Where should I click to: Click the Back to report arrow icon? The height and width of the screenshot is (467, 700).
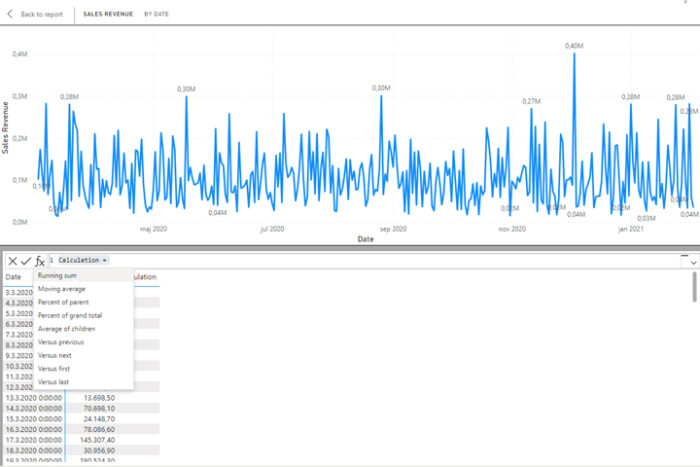point(10,14)
